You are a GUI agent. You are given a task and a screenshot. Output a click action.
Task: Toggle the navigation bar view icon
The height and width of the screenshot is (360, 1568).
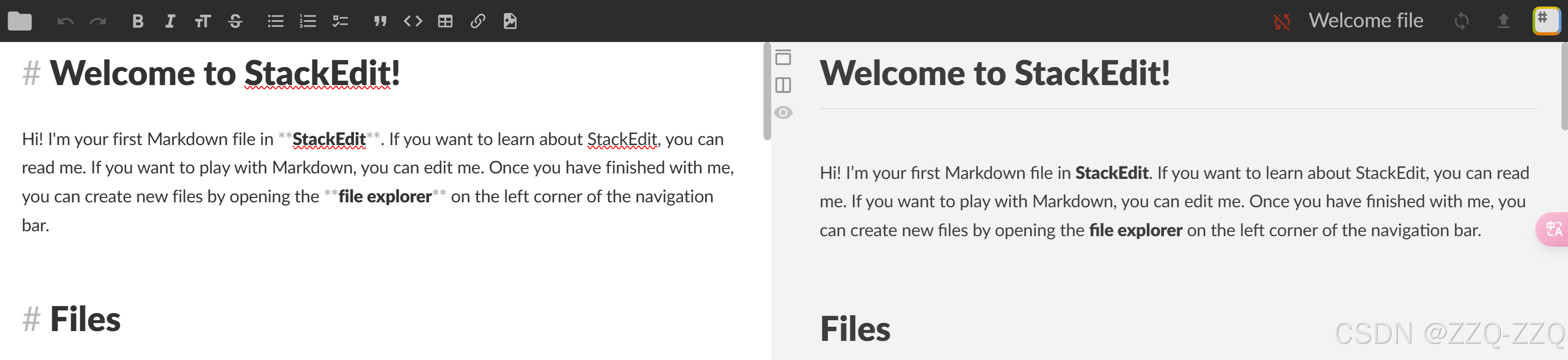pos(783,57)
